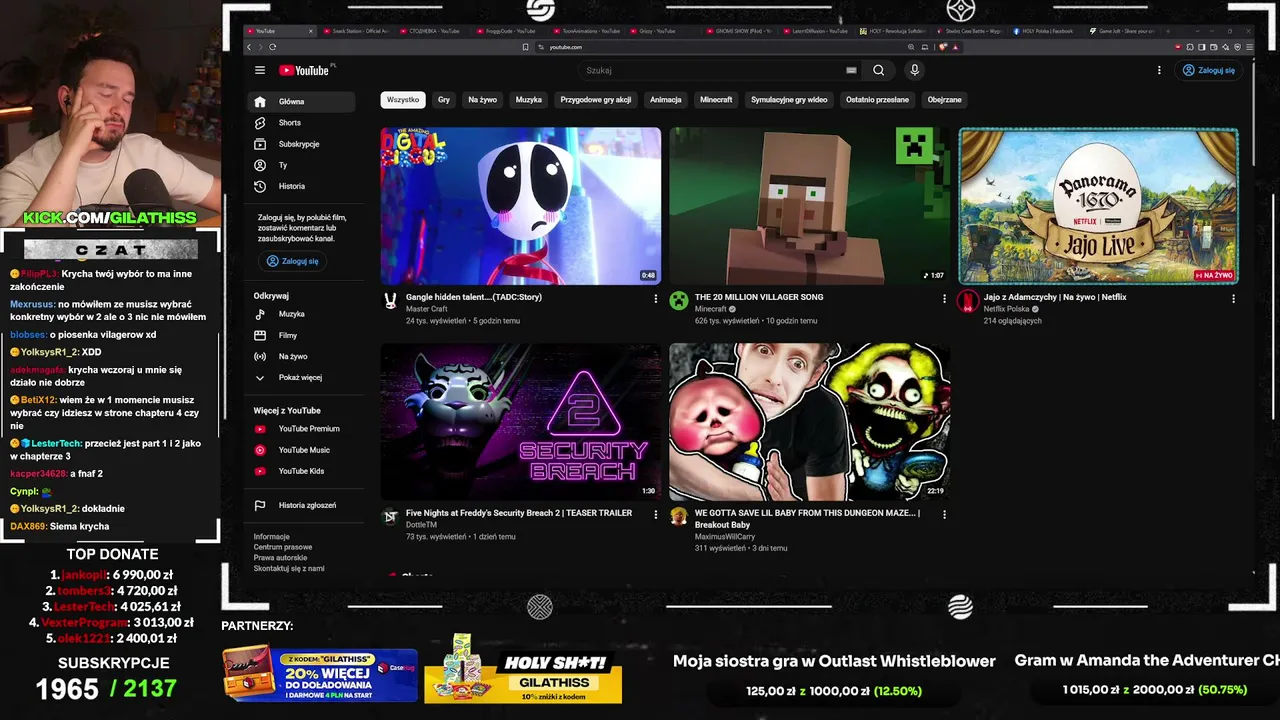Screen dimensions: 1280x720
Task: Open options for 20 Million Villager Song video
Action: [x=944, y=298]
